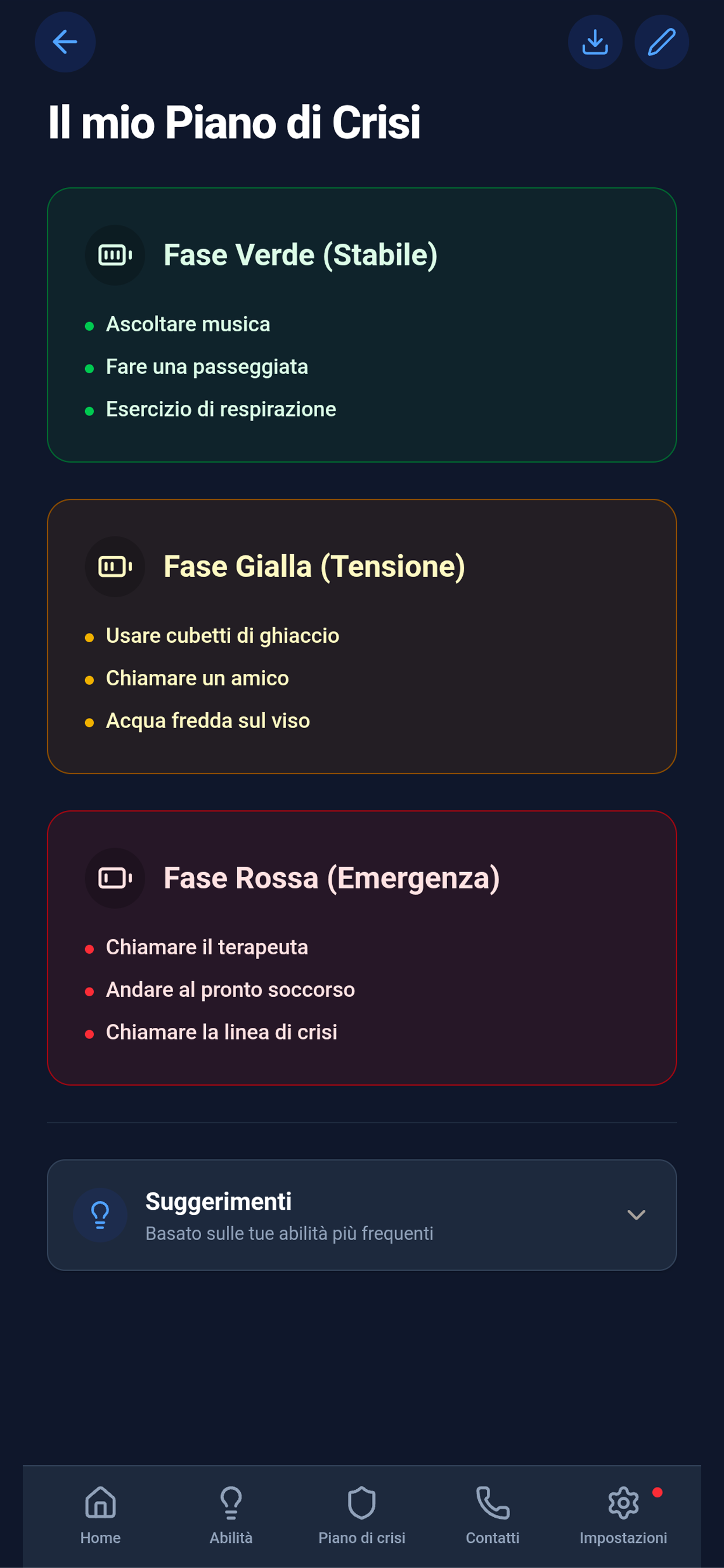Image resolution: width=724 pixels, height=1568 pixels.
Task: Expand the Suggerimenti section
Action: coord(637,1215)
